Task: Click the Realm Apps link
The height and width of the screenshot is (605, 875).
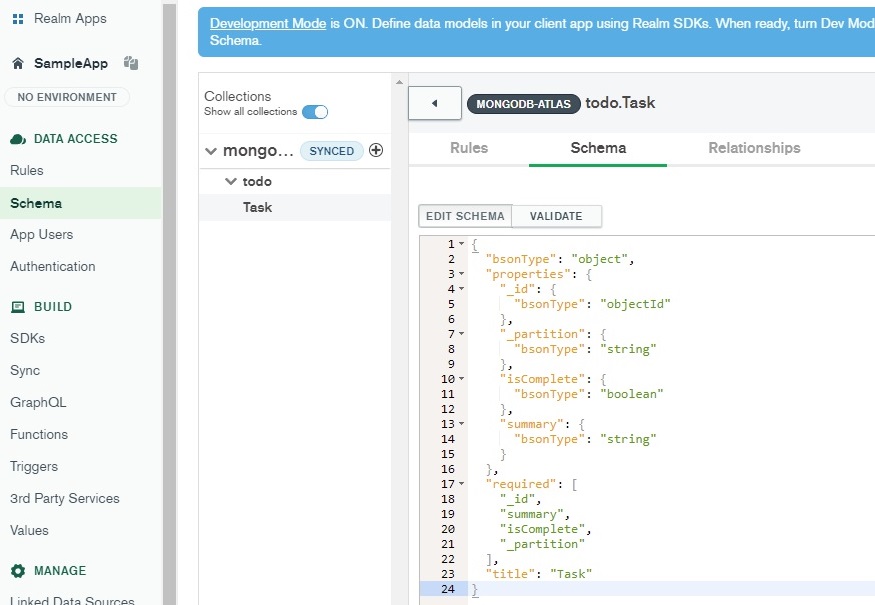Action: (70, 19)
